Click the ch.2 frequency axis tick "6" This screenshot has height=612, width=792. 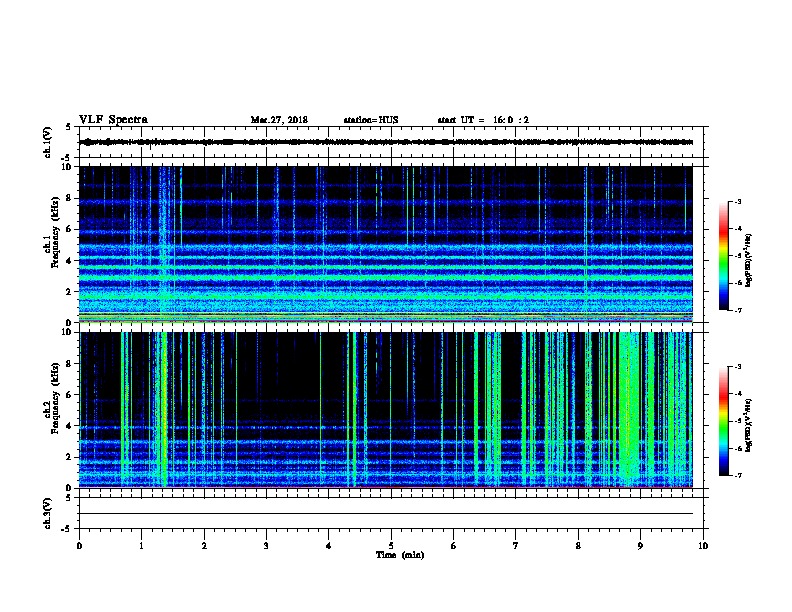70,394
